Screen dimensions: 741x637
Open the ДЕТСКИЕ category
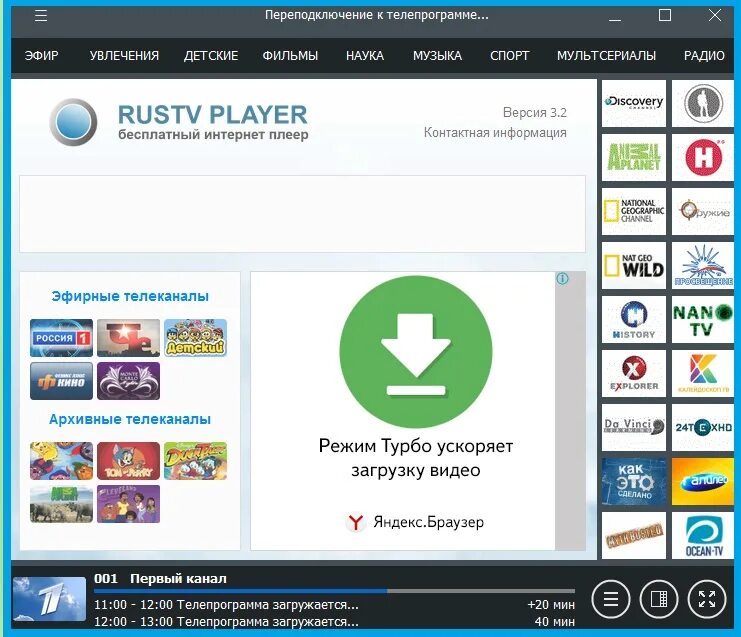tap(211, 56)
